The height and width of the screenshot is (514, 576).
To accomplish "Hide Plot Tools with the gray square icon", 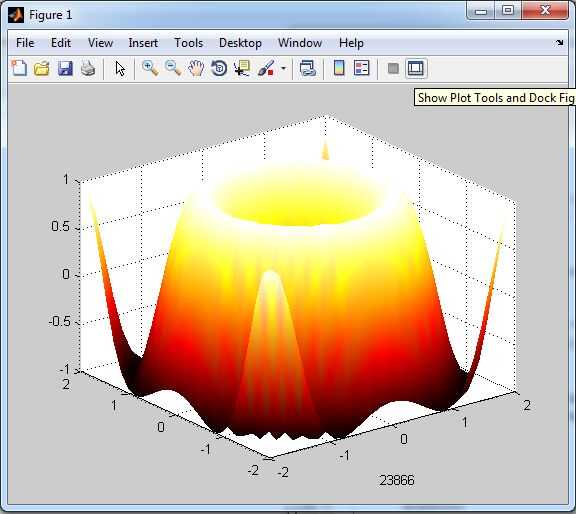I will (393, 69).
